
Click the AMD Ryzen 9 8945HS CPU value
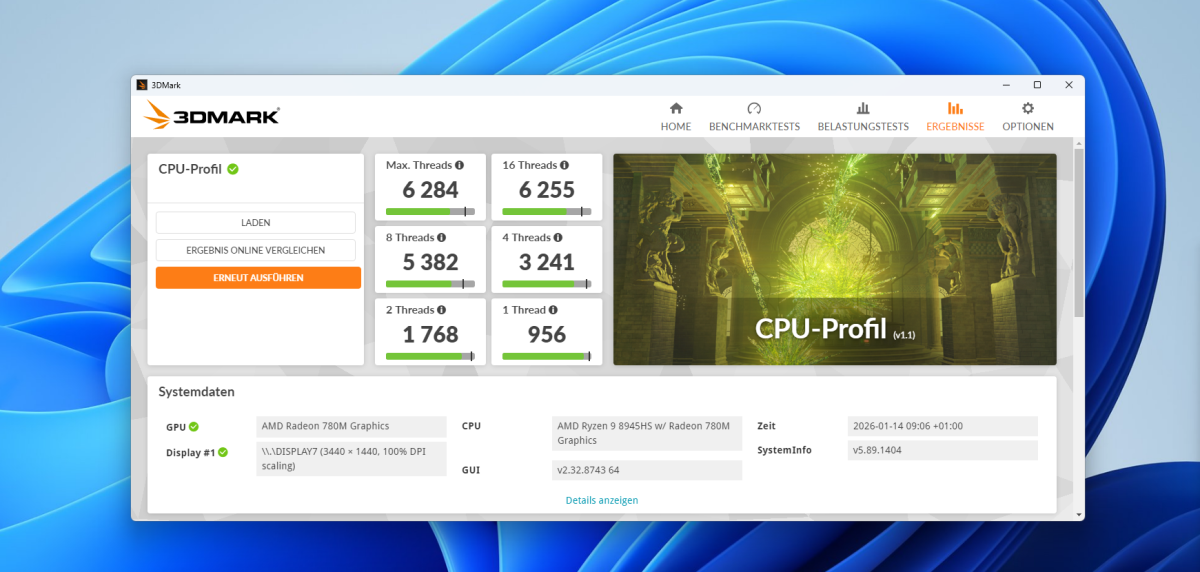coord(647,433)
